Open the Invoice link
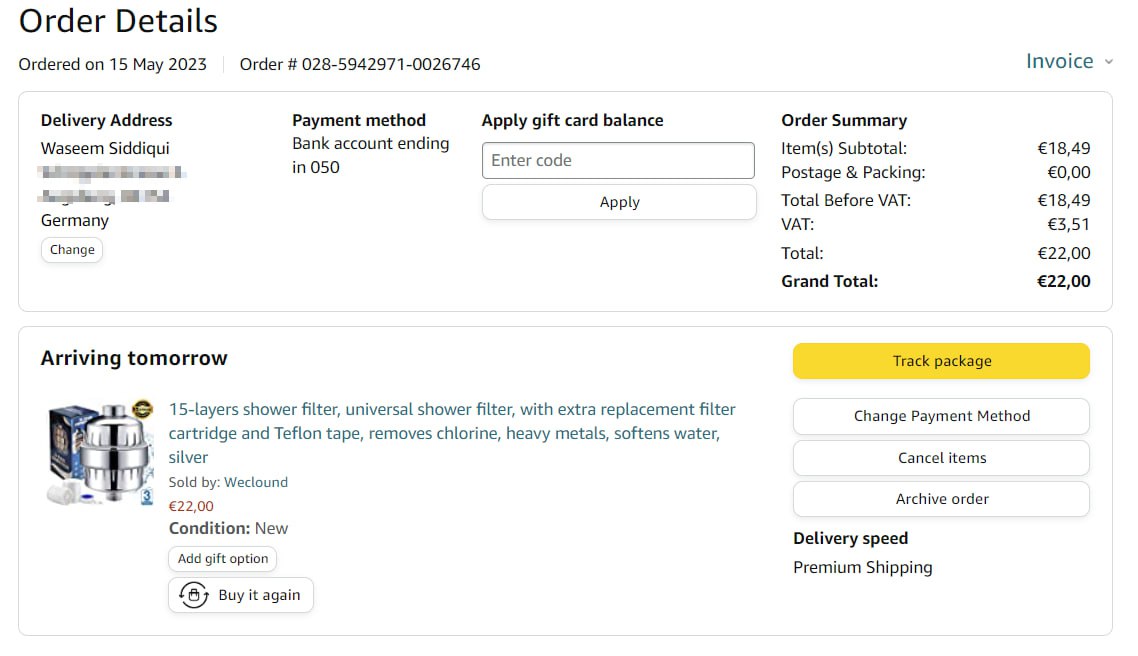This screenshot has height=656, width=1138. [1059, 61]
